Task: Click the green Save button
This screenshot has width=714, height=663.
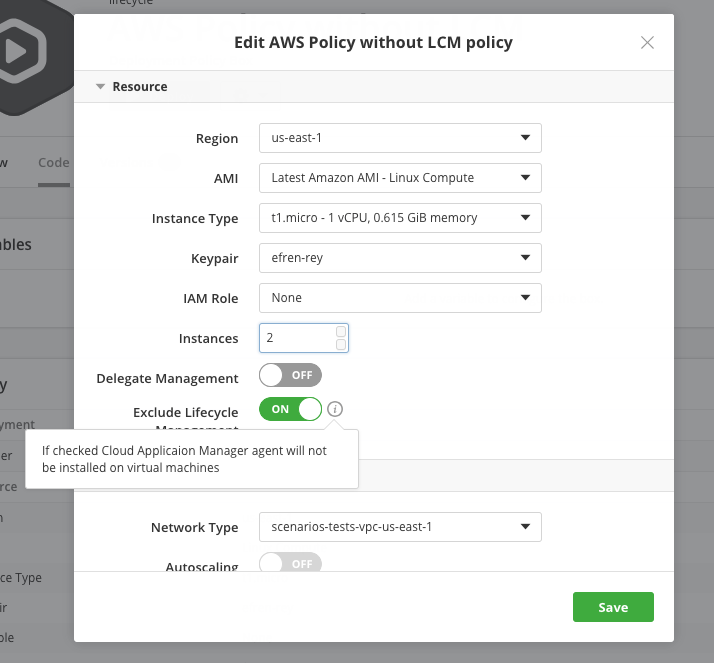Action: click(x=613, y=607)
